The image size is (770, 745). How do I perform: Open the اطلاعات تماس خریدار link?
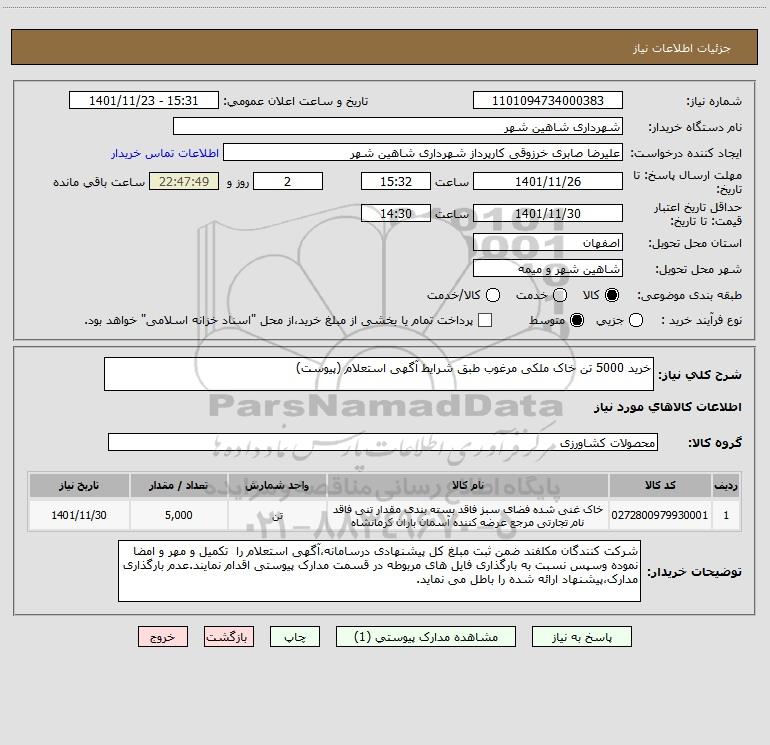[x=165, y=153]
